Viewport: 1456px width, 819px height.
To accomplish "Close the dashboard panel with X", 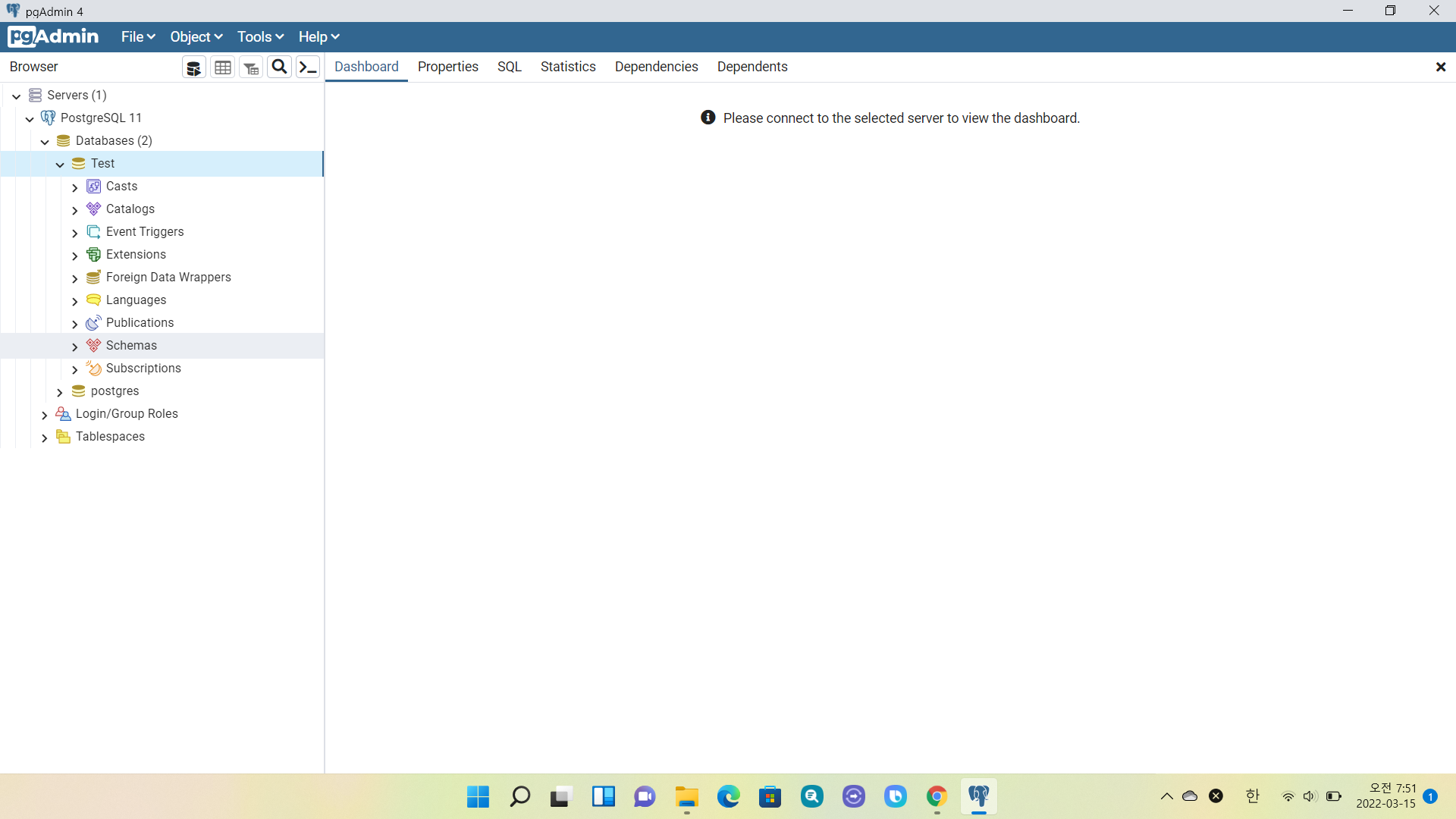I will [1440, 67].
